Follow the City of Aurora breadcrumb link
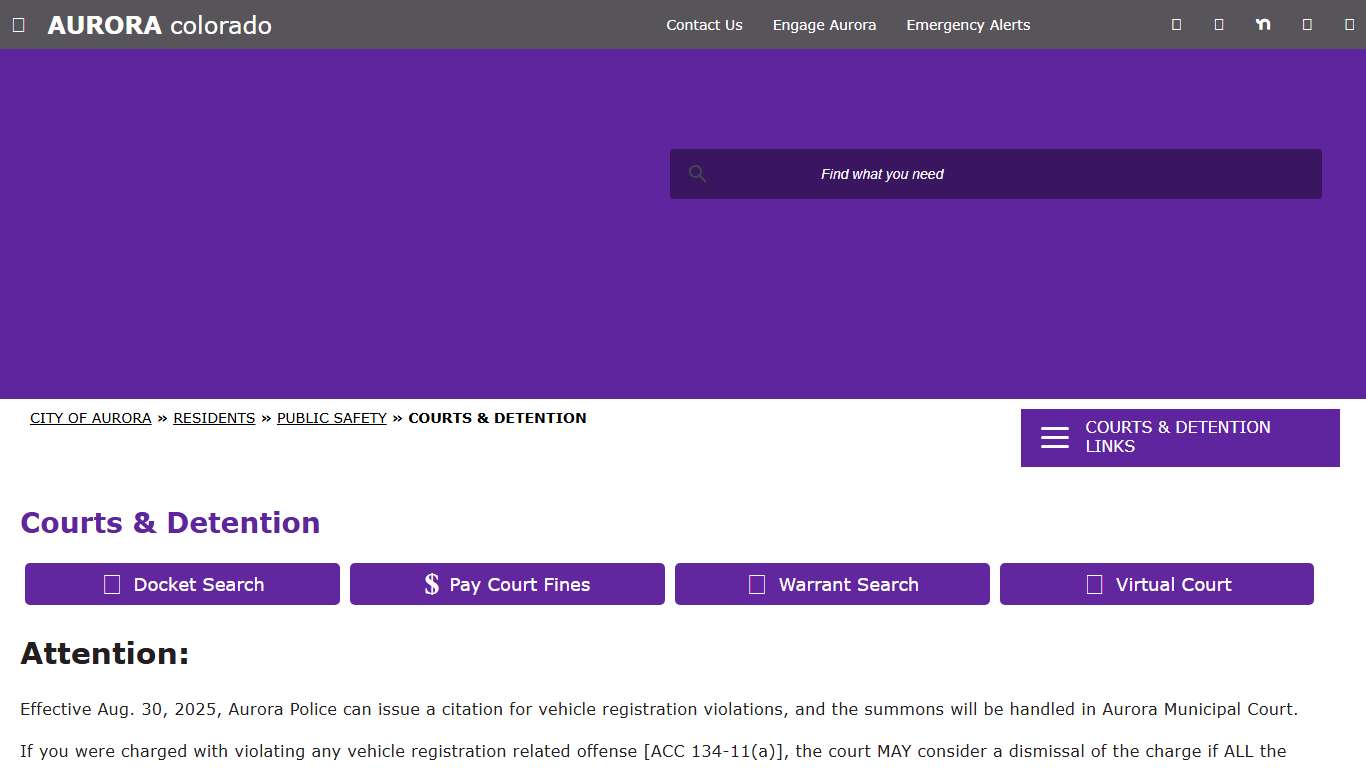The height and width of the screenshot is (768, 1366). click(90, 418)
